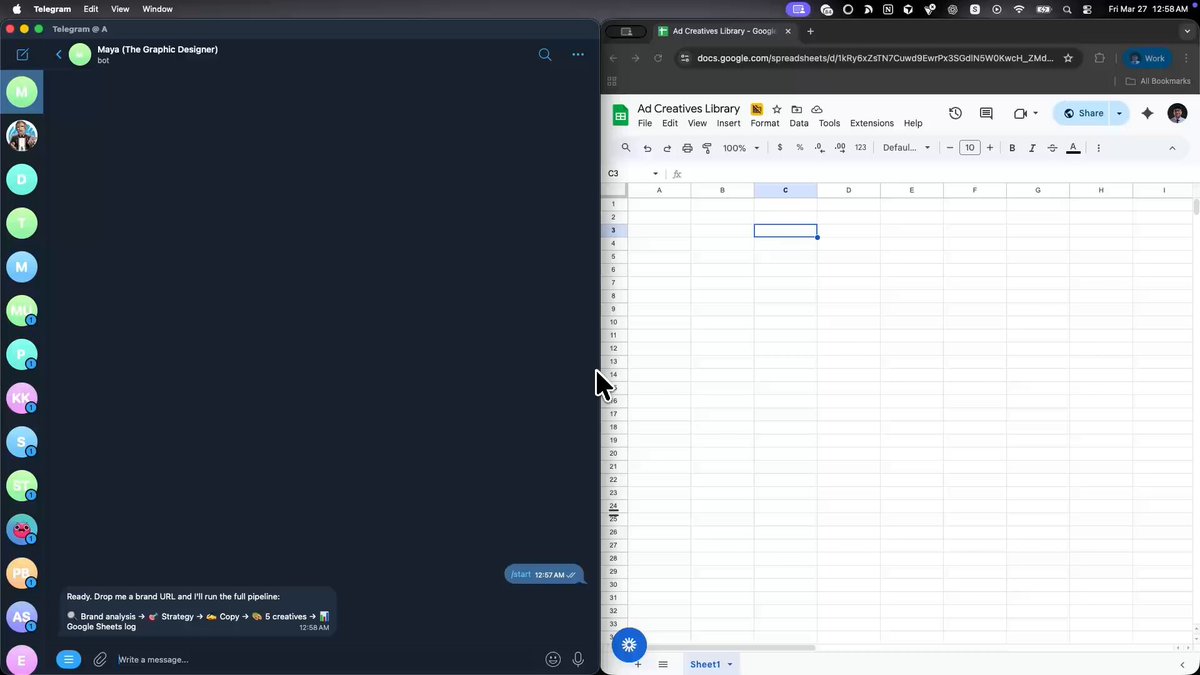Open the Extensions menu

point(871,123)
